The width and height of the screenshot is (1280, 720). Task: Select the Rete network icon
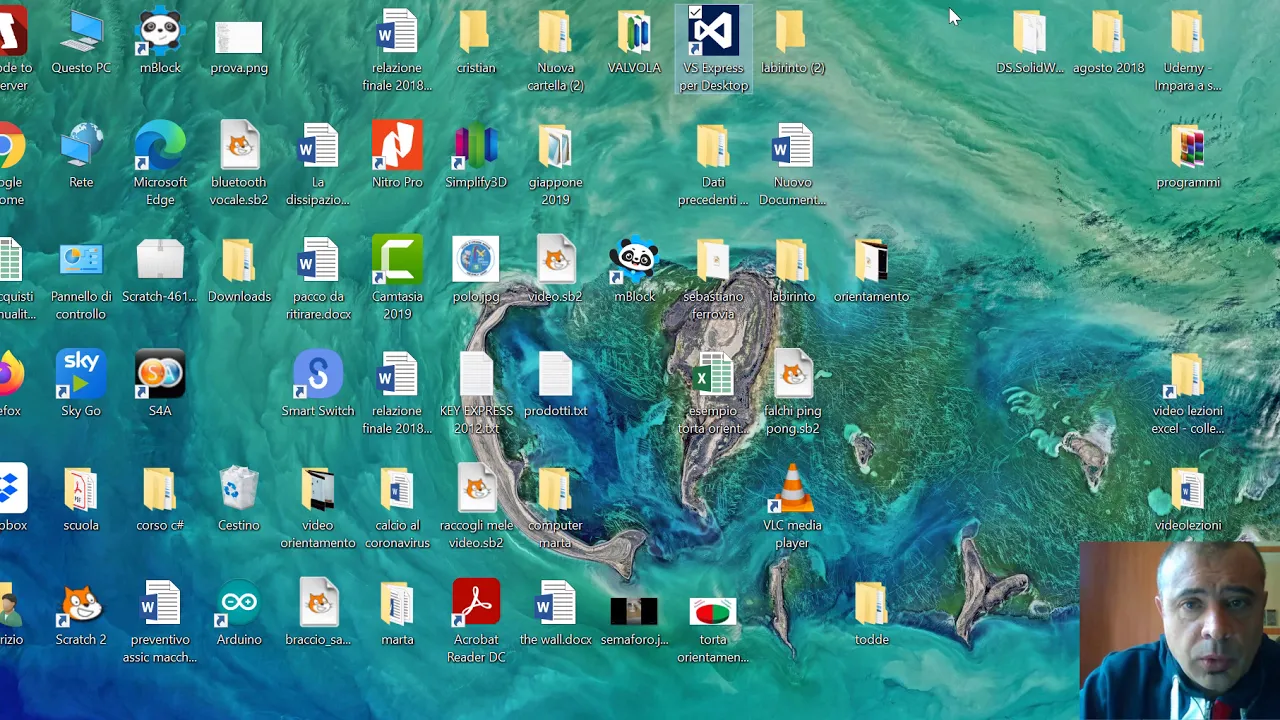point(81,156)
